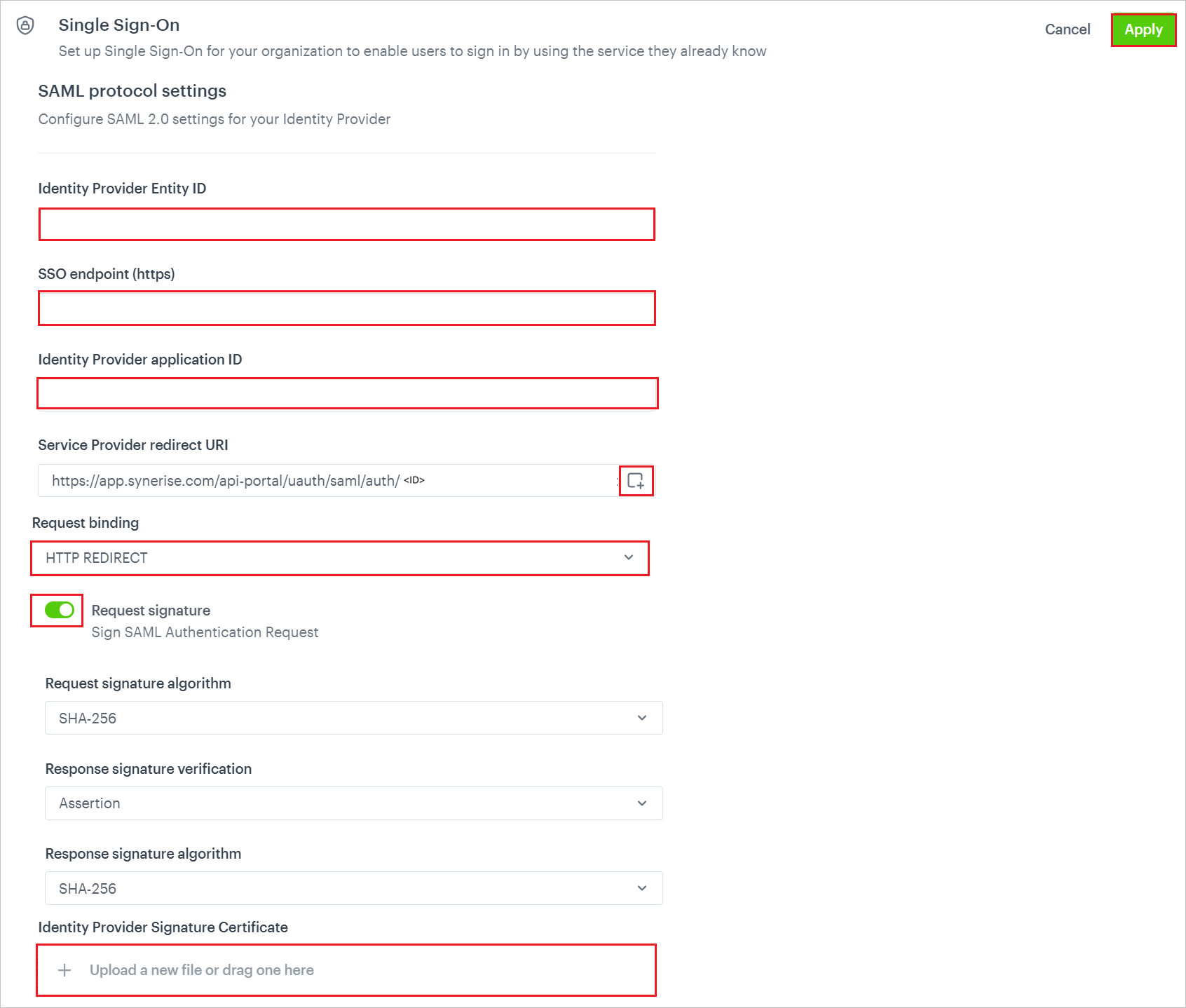1186x1008 pixels.
Task: Click the Response signature algorithm chevron
Action: (x=641, y=888)
